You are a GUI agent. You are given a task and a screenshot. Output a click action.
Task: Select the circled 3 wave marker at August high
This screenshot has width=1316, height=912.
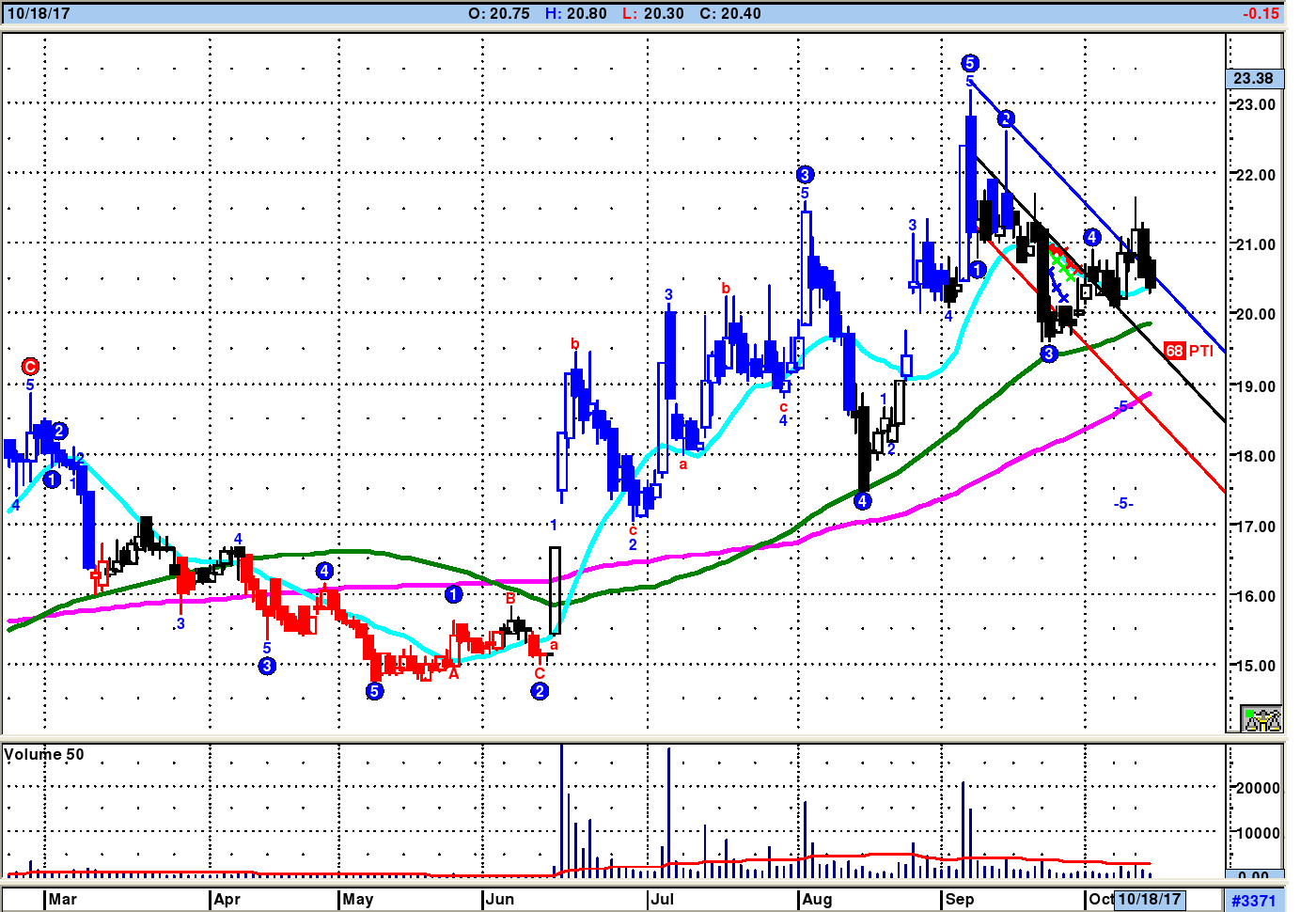(805, 174)
